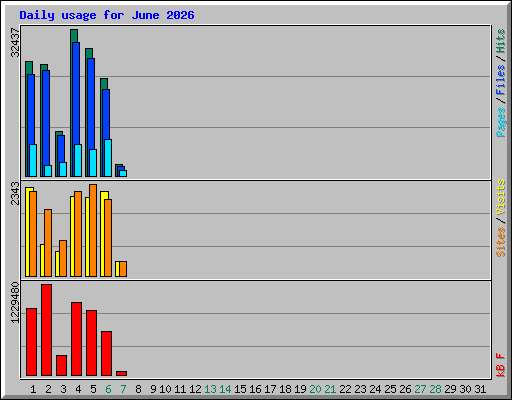This screenshot has width=512, height=400.
Task: Select the red KB bar for day 4
Action: coord(76,339)
